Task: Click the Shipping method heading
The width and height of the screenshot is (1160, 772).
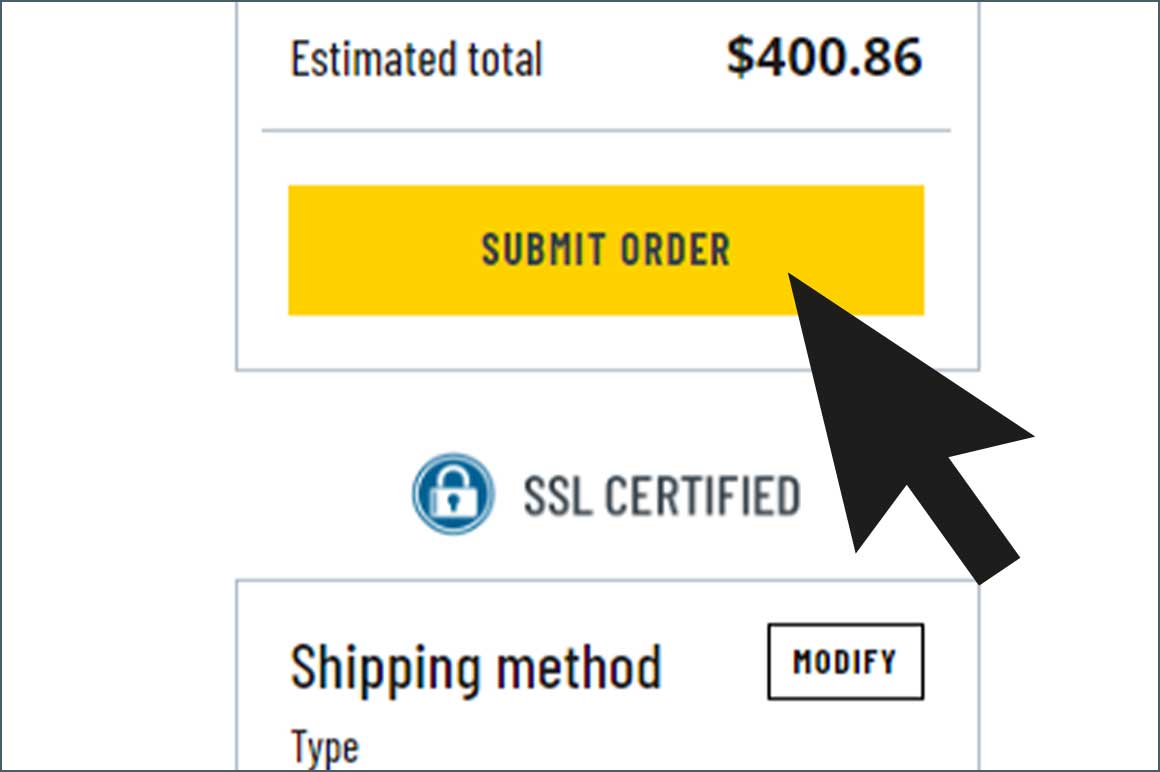Action: coord(476,670)
